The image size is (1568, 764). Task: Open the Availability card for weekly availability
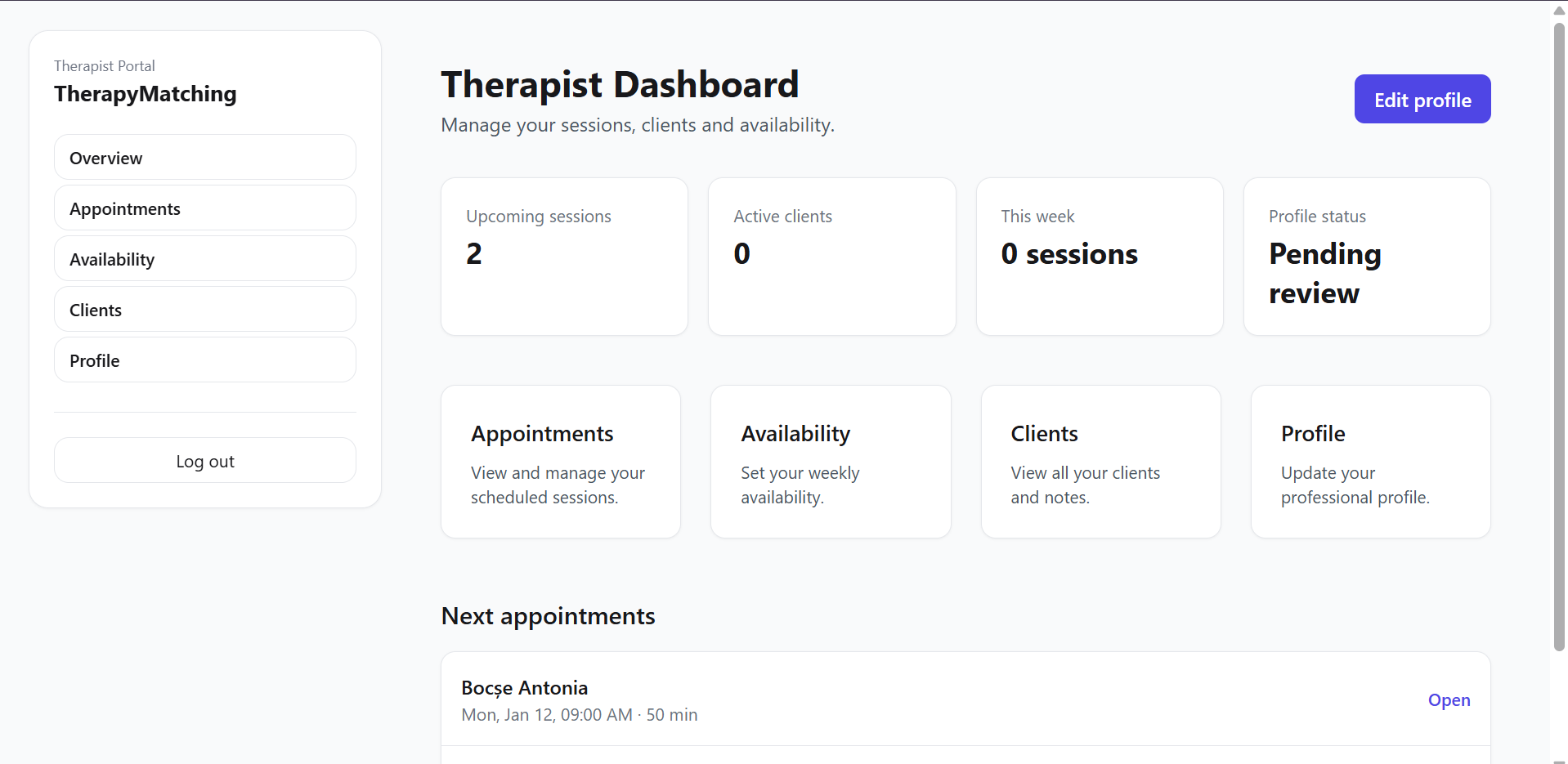[x=831, y=462]
